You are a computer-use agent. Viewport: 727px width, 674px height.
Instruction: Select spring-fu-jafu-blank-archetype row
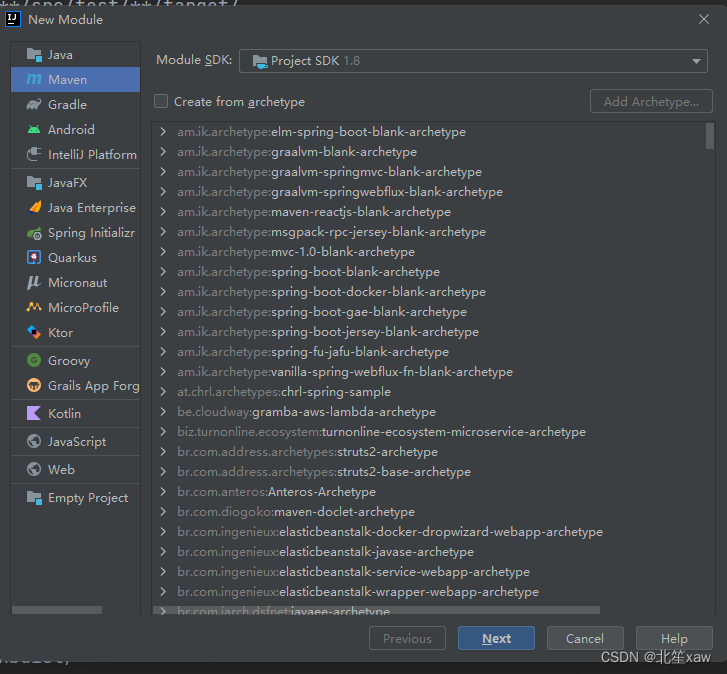click(433, 351)
